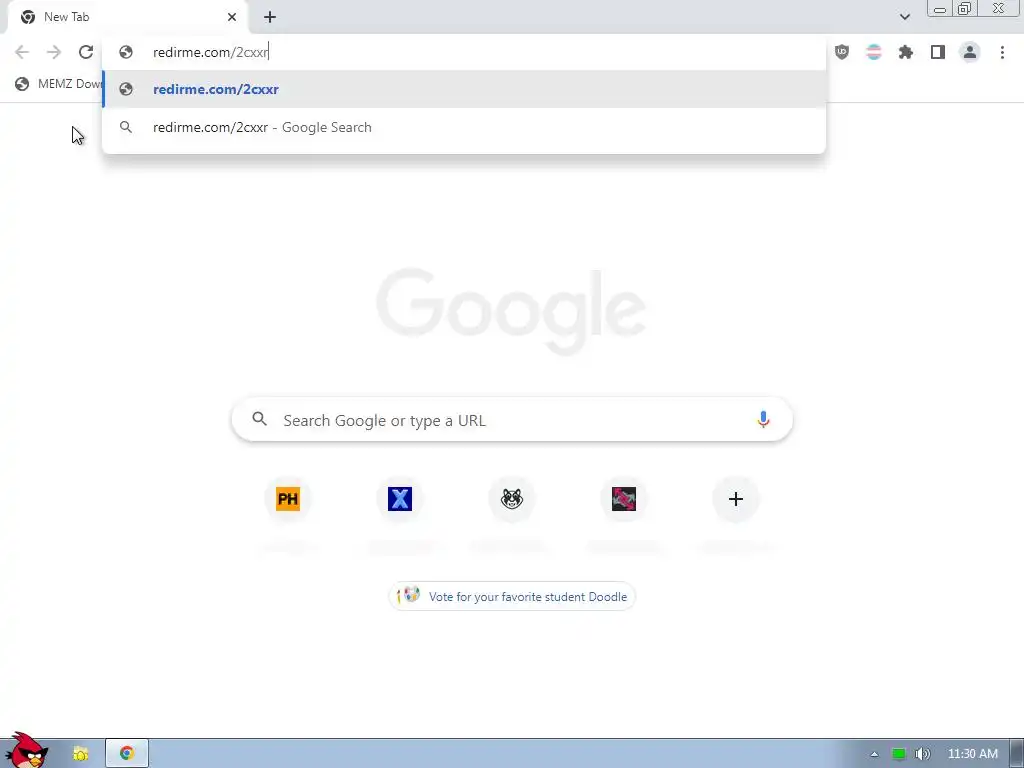Select the redirme.com/2cxxr Google Search suggestion
The height and width of the screenshot is (768, 1024).
(464, 127)
